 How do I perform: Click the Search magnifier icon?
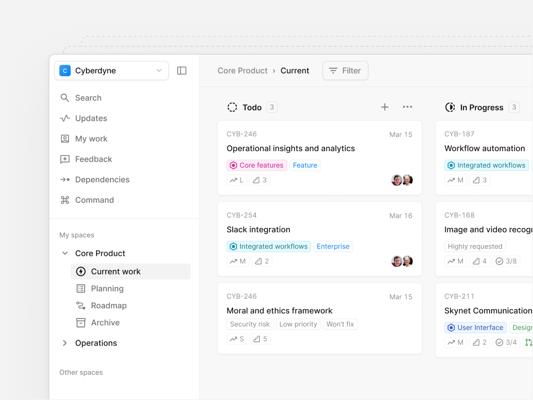[x=65, y=98]
